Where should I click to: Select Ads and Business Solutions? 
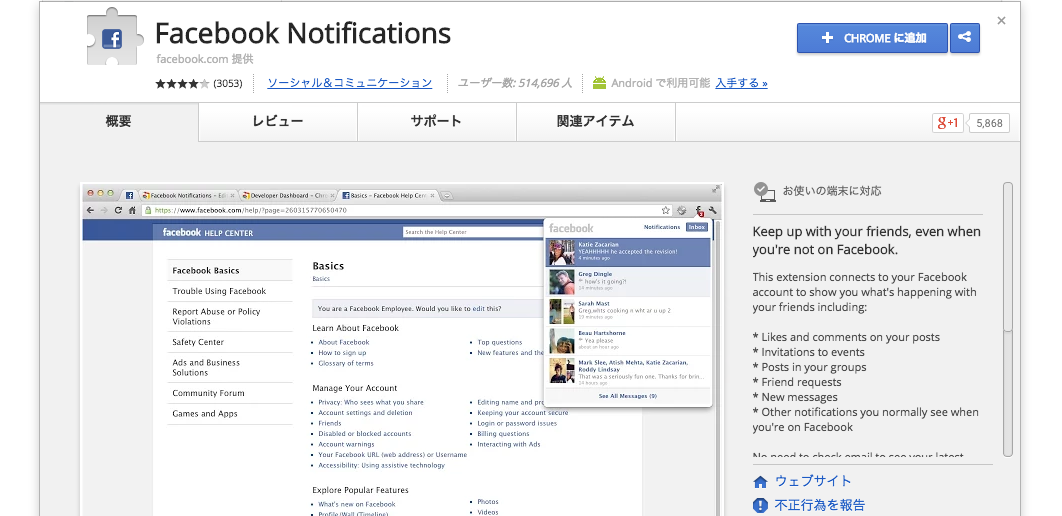click(x=206, y=368)
